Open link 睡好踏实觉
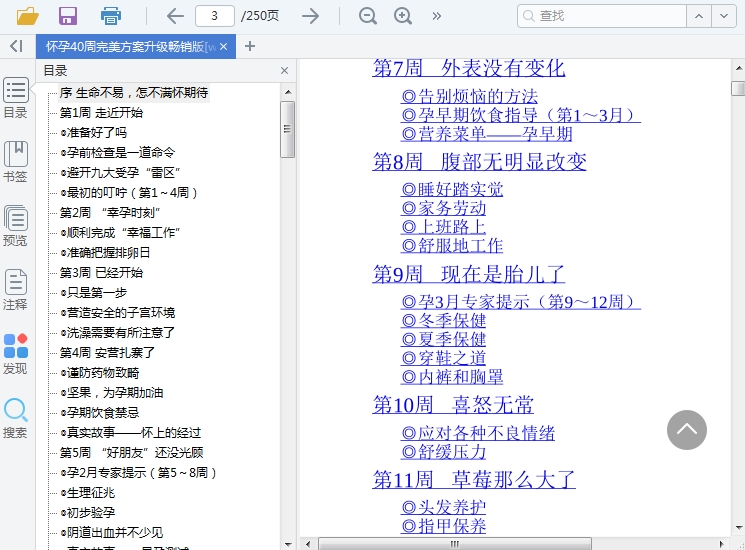 coord(452,190)
